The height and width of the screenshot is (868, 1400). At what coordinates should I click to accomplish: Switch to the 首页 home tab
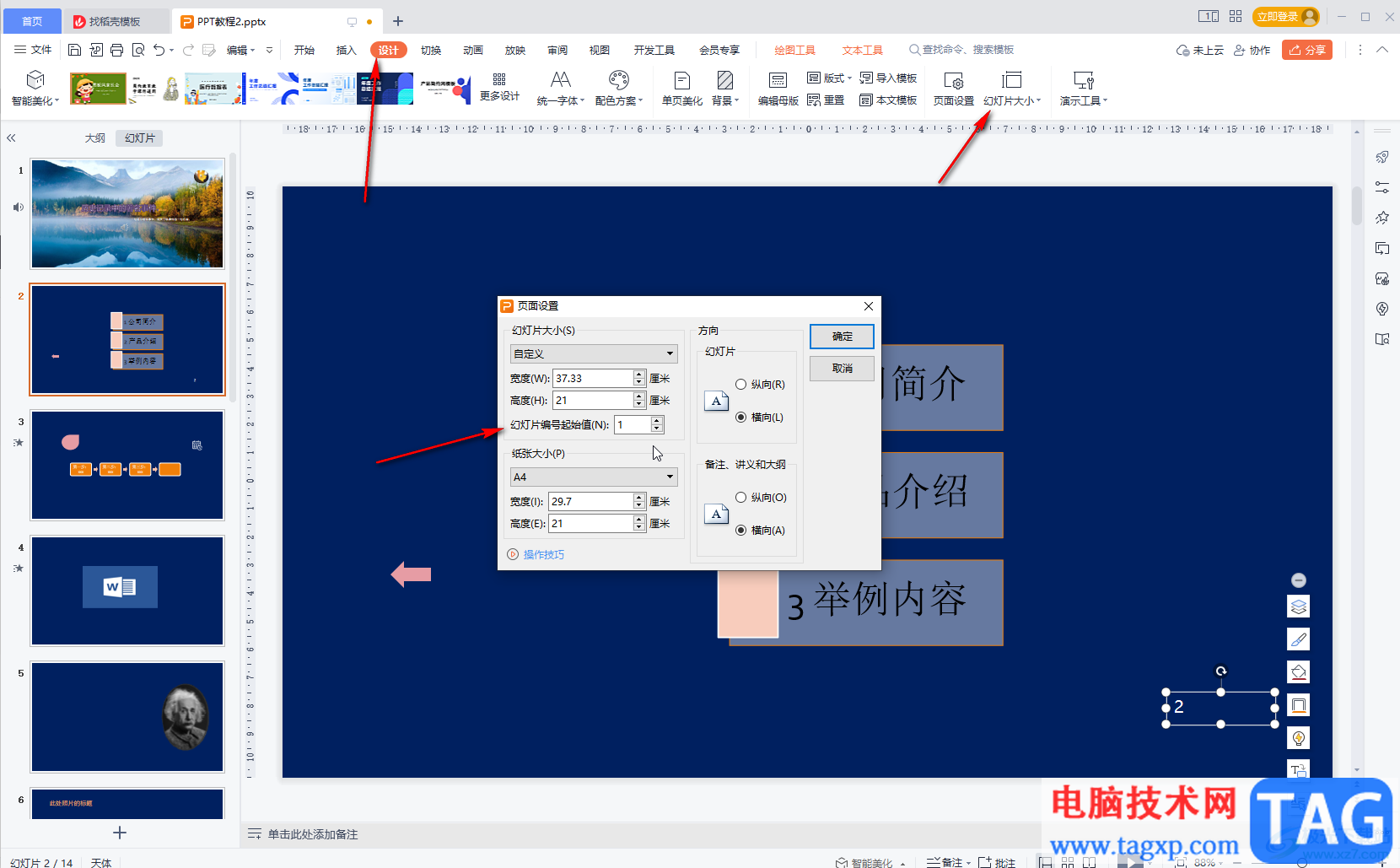coord(31,21)
